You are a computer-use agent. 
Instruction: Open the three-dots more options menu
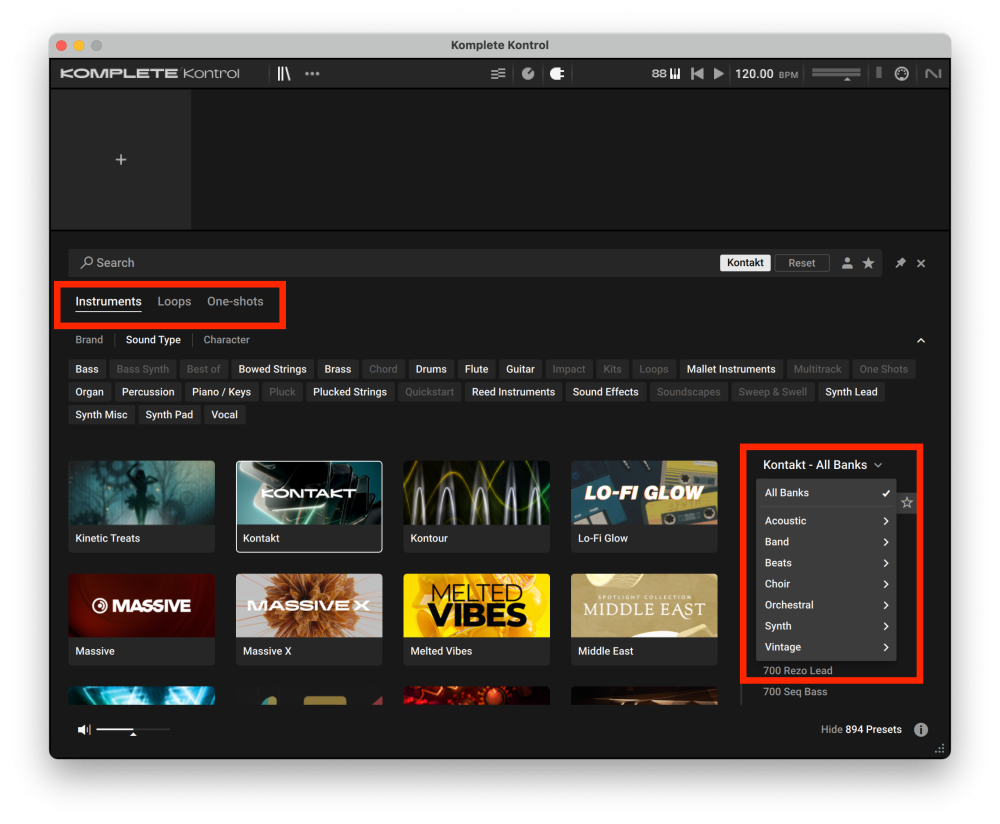point(312,74)
